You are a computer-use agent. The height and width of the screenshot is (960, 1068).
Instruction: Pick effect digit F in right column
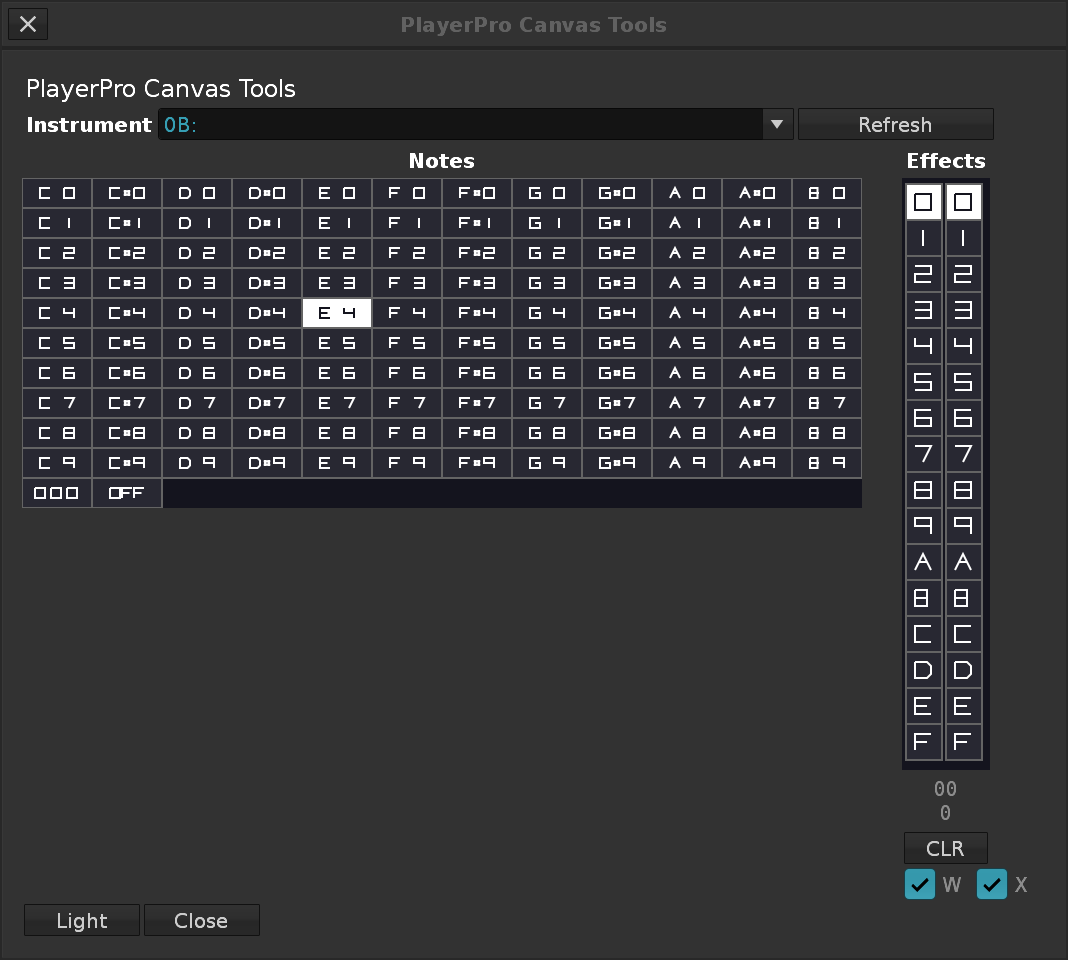pyautogui.click(x=963, y=742)
